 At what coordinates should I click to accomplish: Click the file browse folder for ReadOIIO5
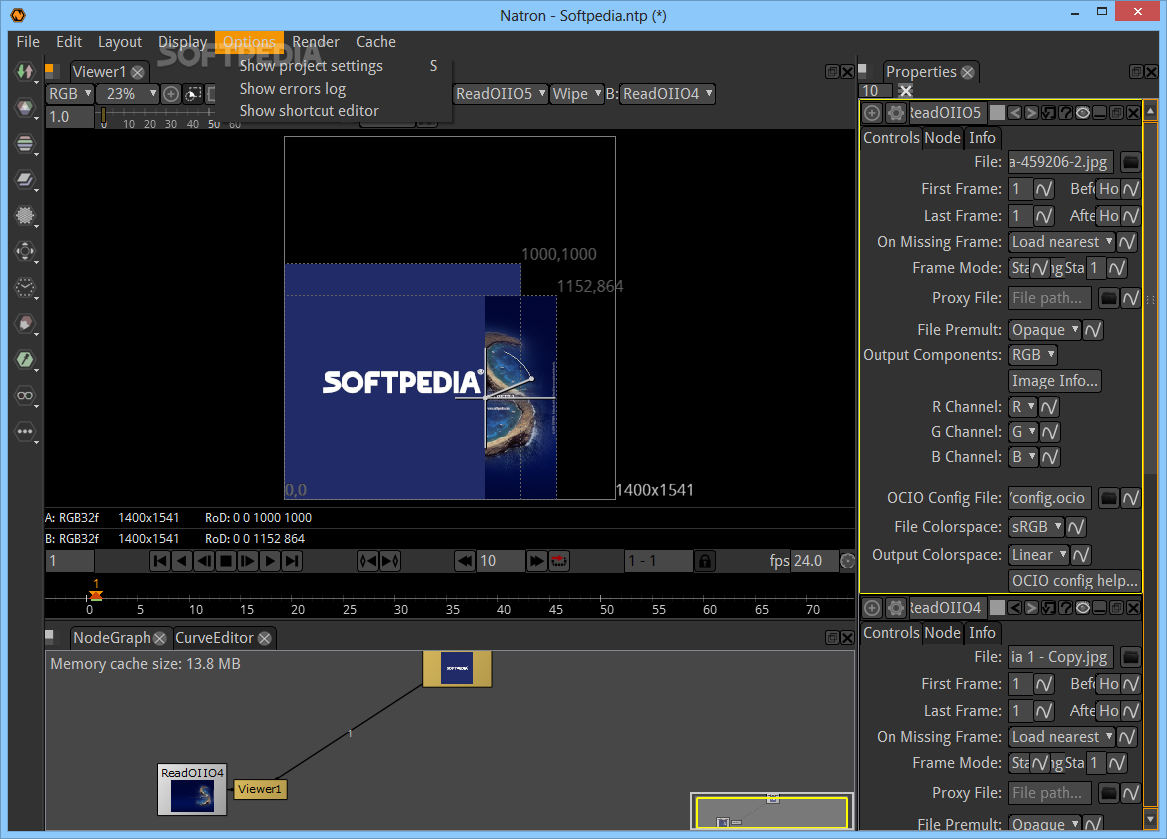pyautogui.click(x=1130, y=162)
